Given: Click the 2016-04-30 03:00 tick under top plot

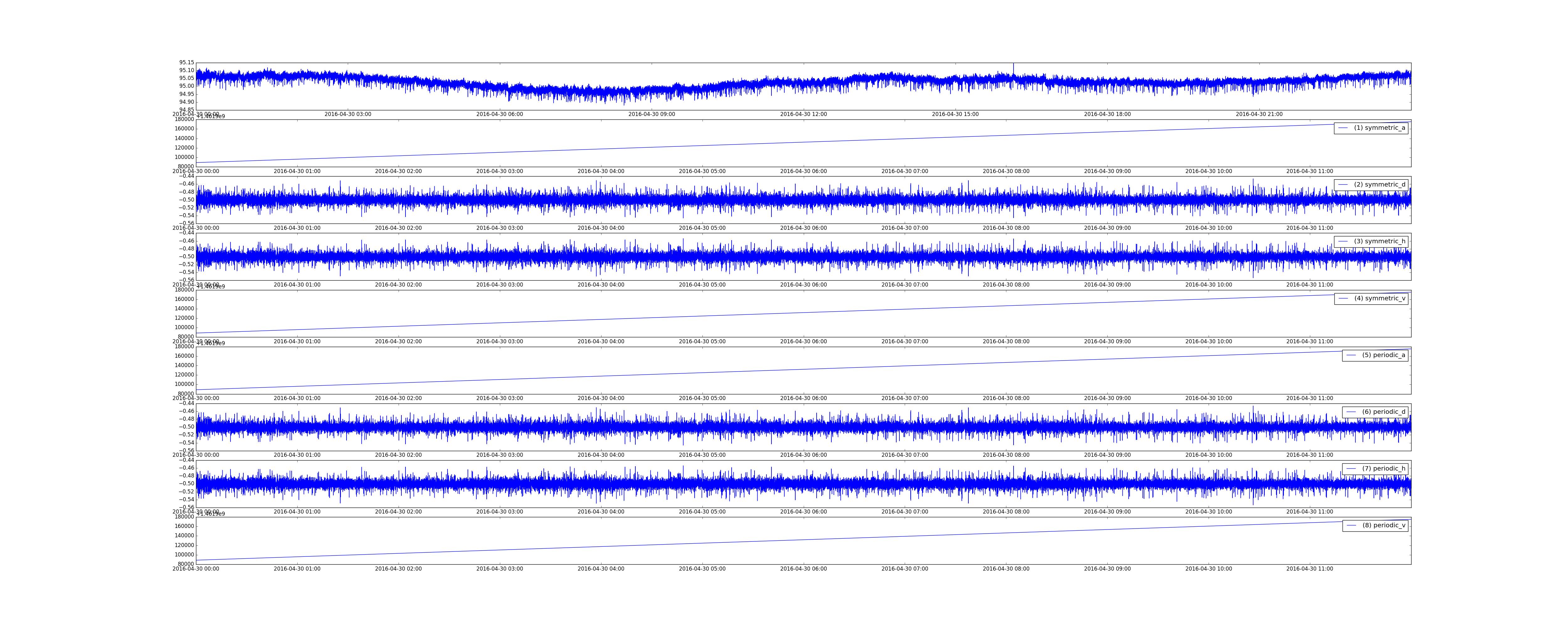Looking at the screenshot, I should pyautogui.click(x=347, y=114).
